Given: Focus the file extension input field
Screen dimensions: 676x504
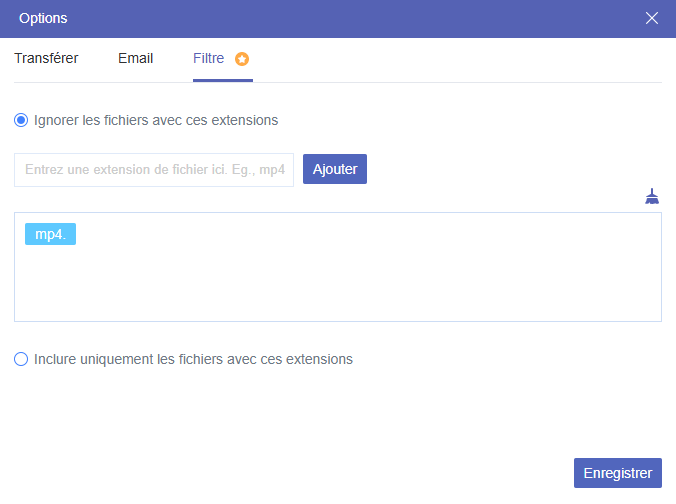Looking at the screenshot, I should click(x=154, y=170).
